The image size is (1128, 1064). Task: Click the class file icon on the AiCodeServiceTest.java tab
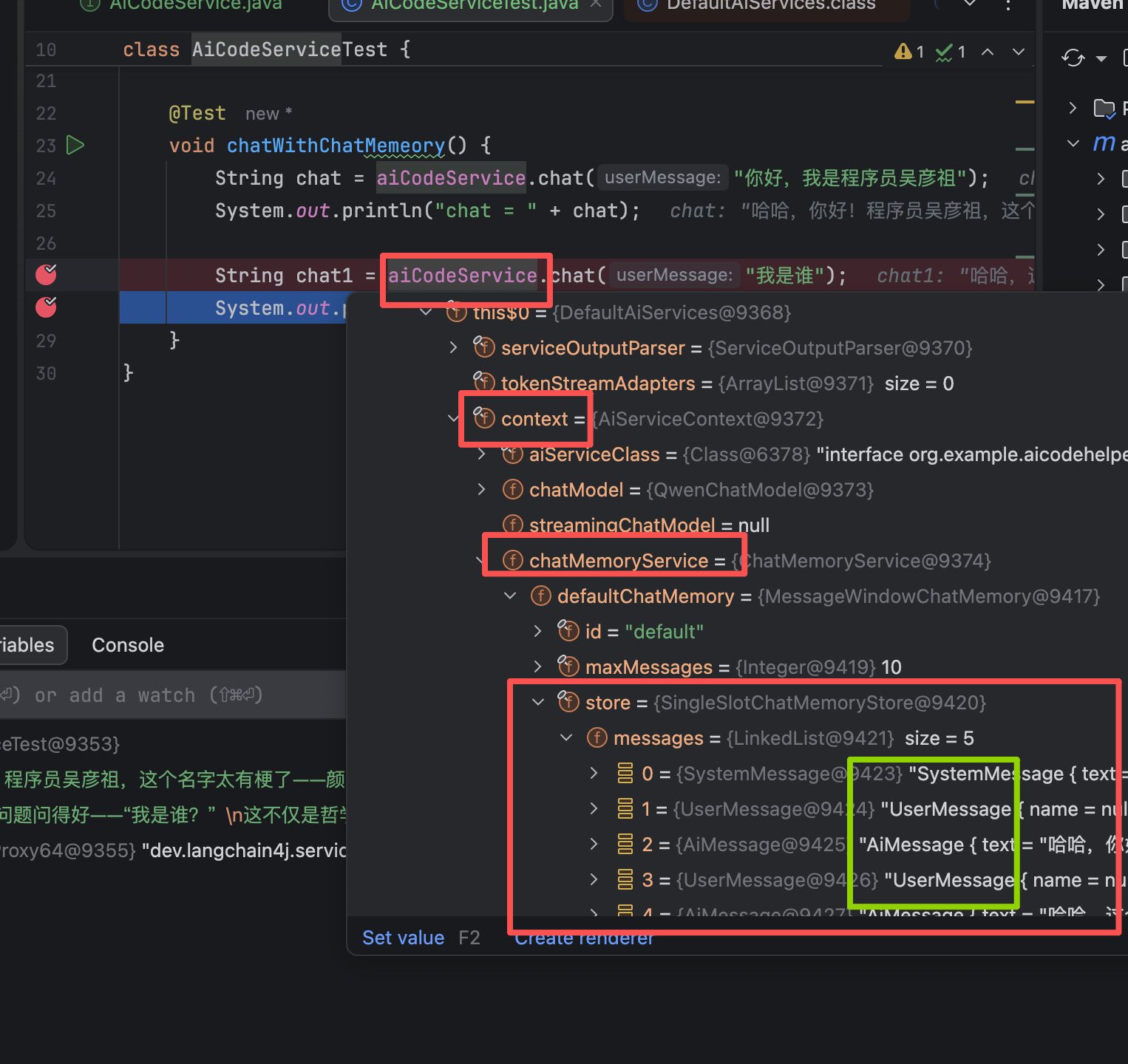(351, 4)
